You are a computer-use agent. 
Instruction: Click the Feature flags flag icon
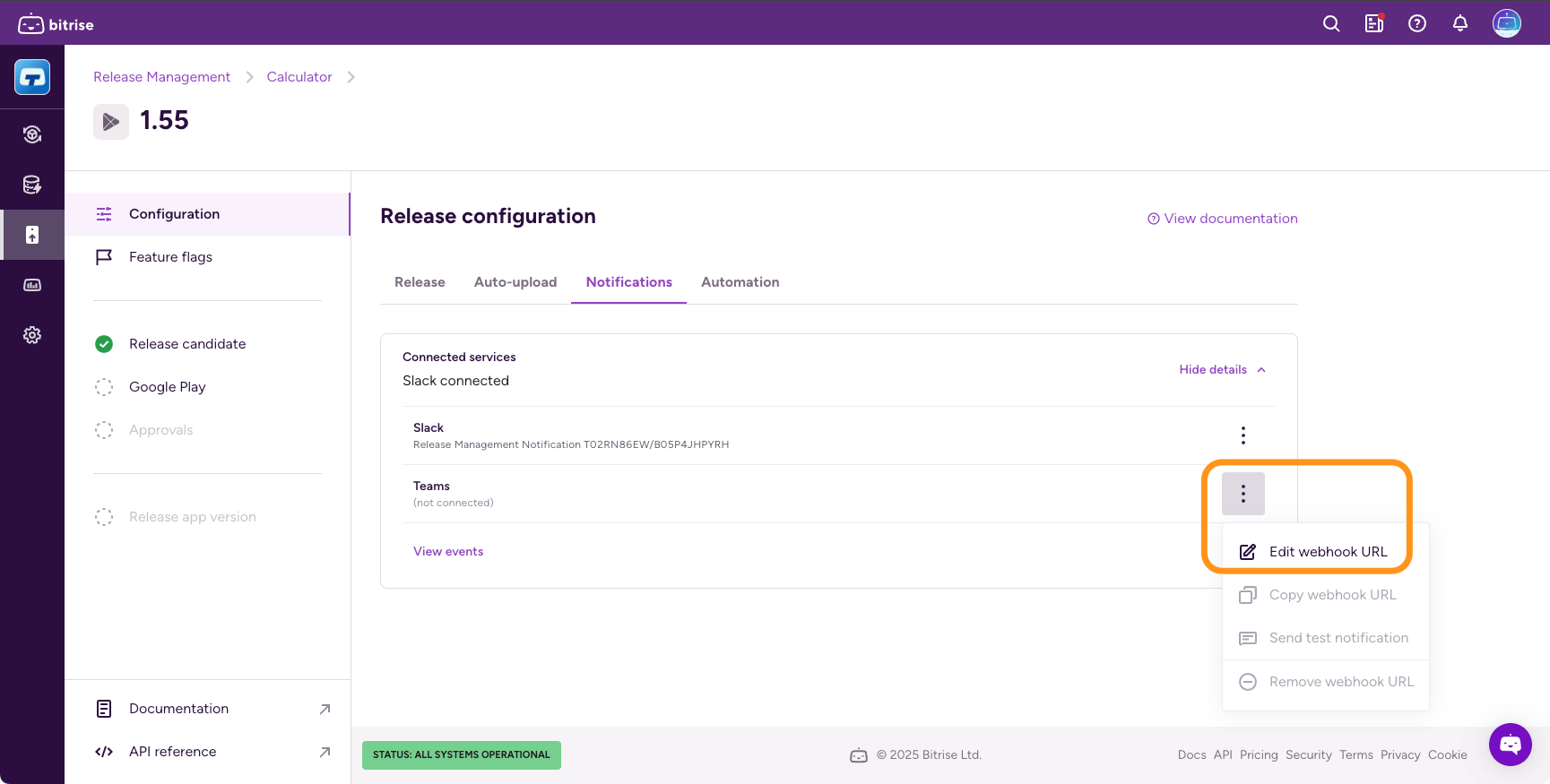(104, 257)
